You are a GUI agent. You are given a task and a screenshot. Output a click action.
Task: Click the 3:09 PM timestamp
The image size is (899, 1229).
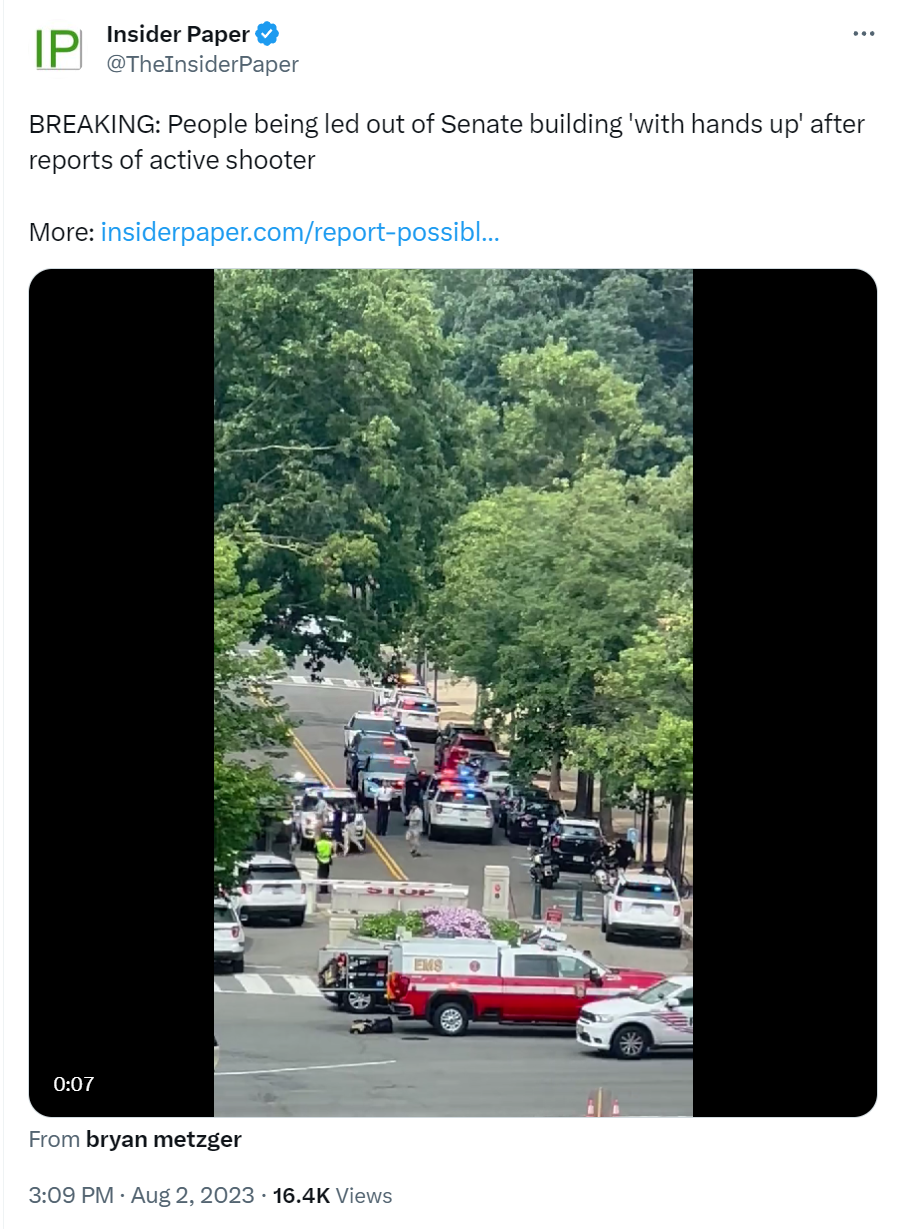coord(70,1195)
